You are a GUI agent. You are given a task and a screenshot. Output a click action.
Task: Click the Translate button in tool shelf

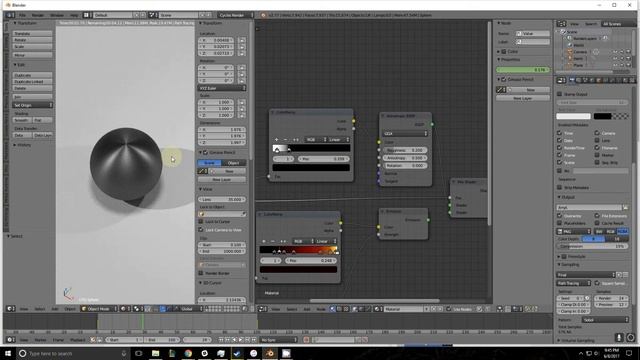tap(32, 33)
